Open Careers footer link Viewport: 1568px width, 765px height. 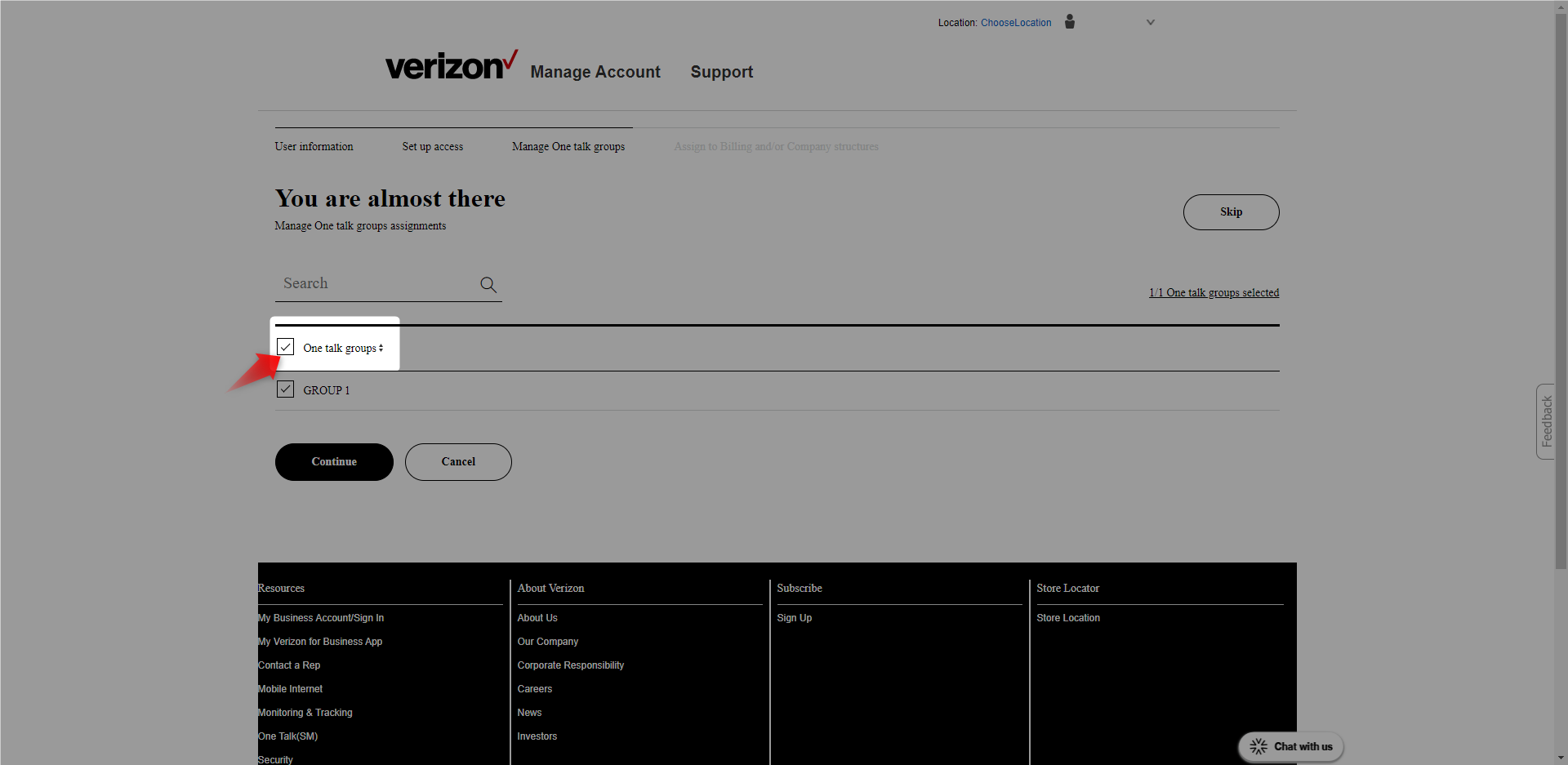click(x=535, y=689)
